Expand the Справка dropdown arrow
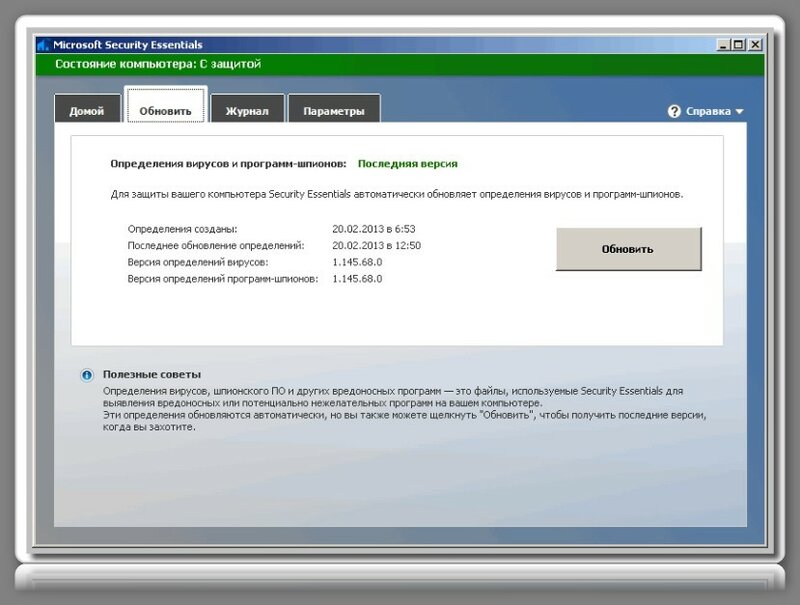This screenshot has width=800, height=605. coord(739,111)
